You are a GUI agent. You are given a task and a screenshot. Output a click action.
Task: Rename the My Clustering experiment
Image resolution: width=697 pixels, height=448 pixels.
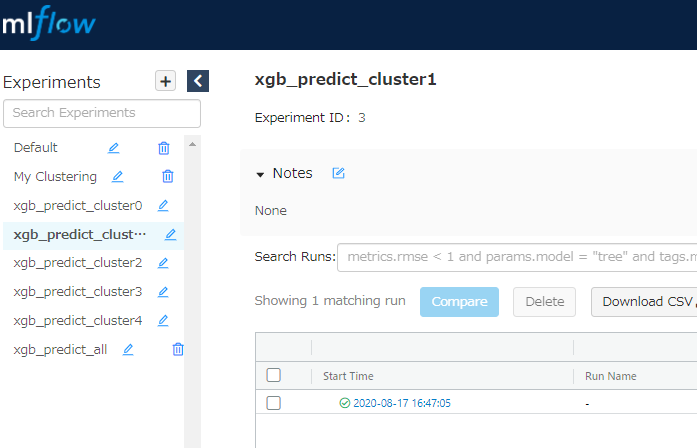pos(117,176)
